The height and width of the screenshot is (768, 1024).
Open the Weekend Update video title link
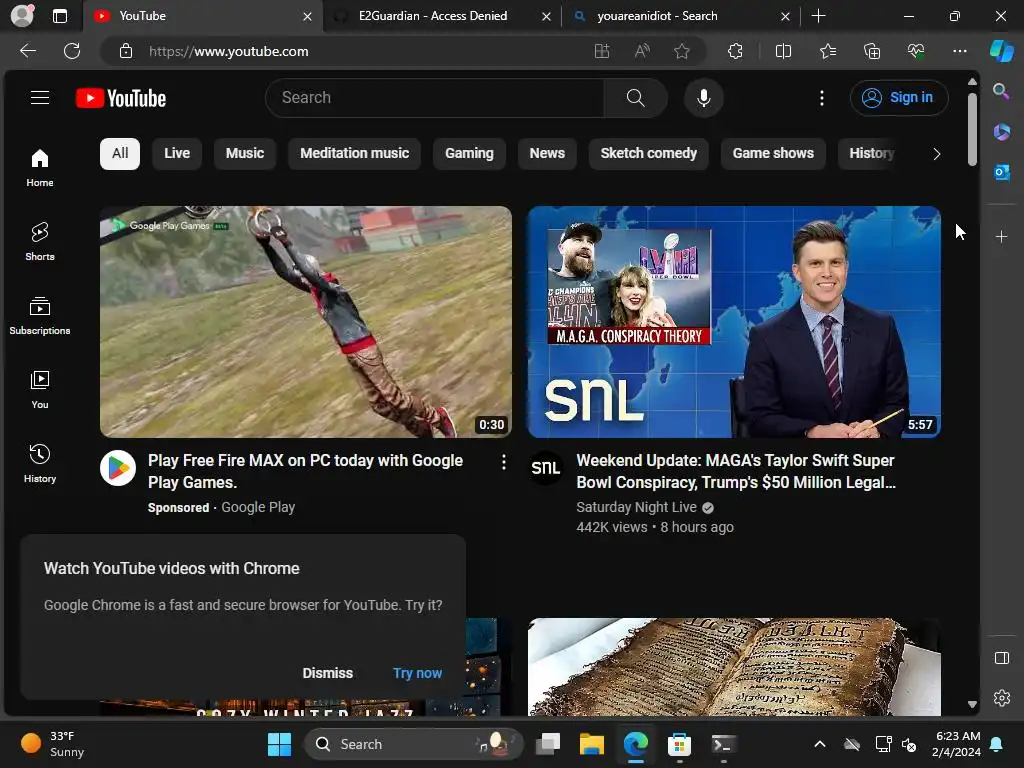(736, 472)
